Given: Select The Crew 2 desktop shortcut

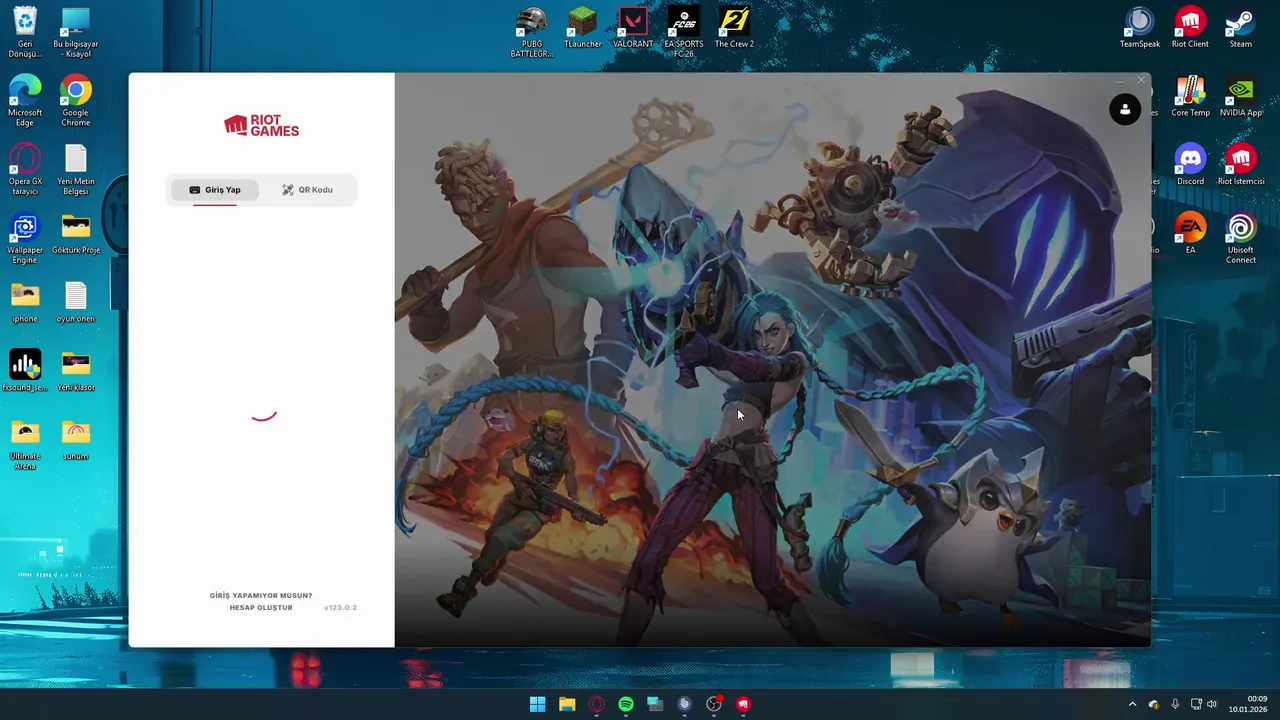Looking at the screenshot, I should [x=734, y=28].
